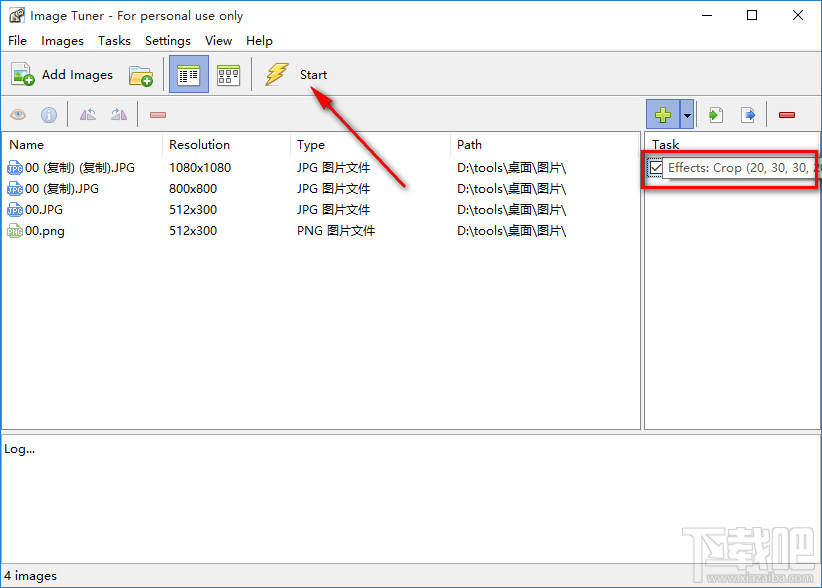The height and width of the screenshot is (588, 822).
Task: Click the JPG icon of 00.JPG
Action: pyautogui.click(x=15, y=210)
